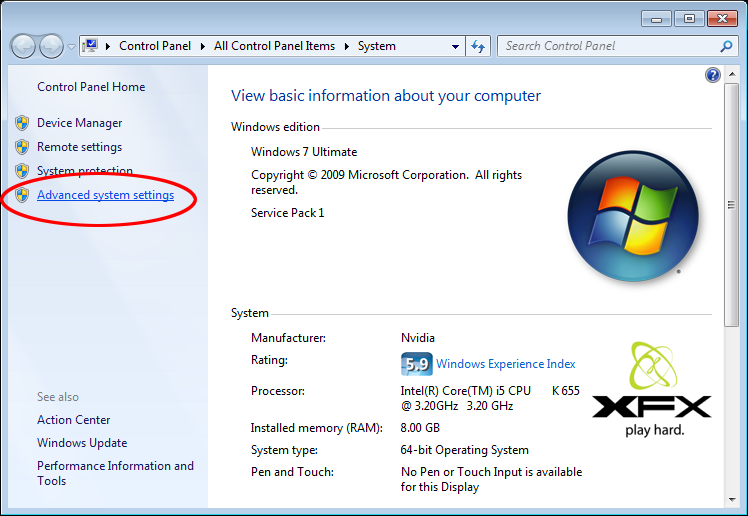The image size is (748, 516).
Task: Click the Forward navigation arrow button
Action: [x=51, y=46]
